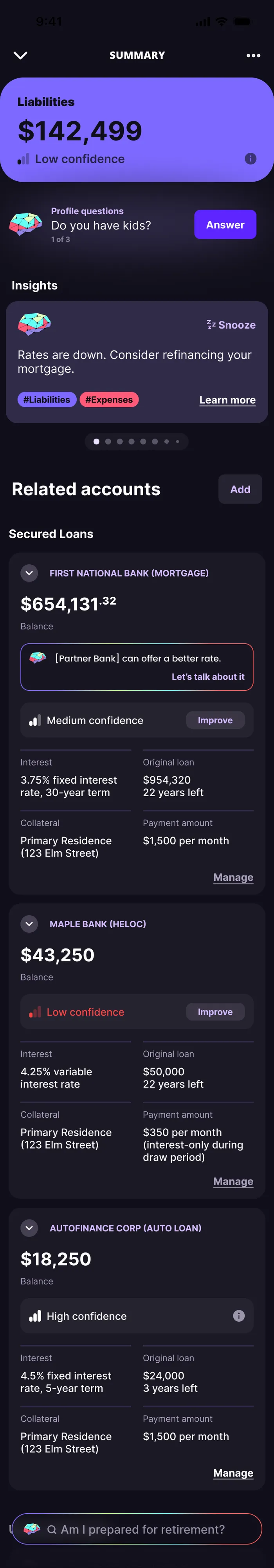Collapse the AutoFinance Corp auto loan card
Image resolution: width=274 pixels, height=1568 pixels.
click(29, 1228)
